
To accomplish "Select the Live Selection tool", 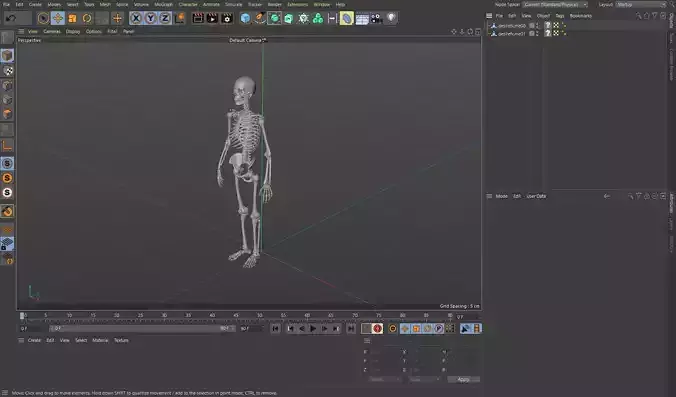I will pos(43,18).
